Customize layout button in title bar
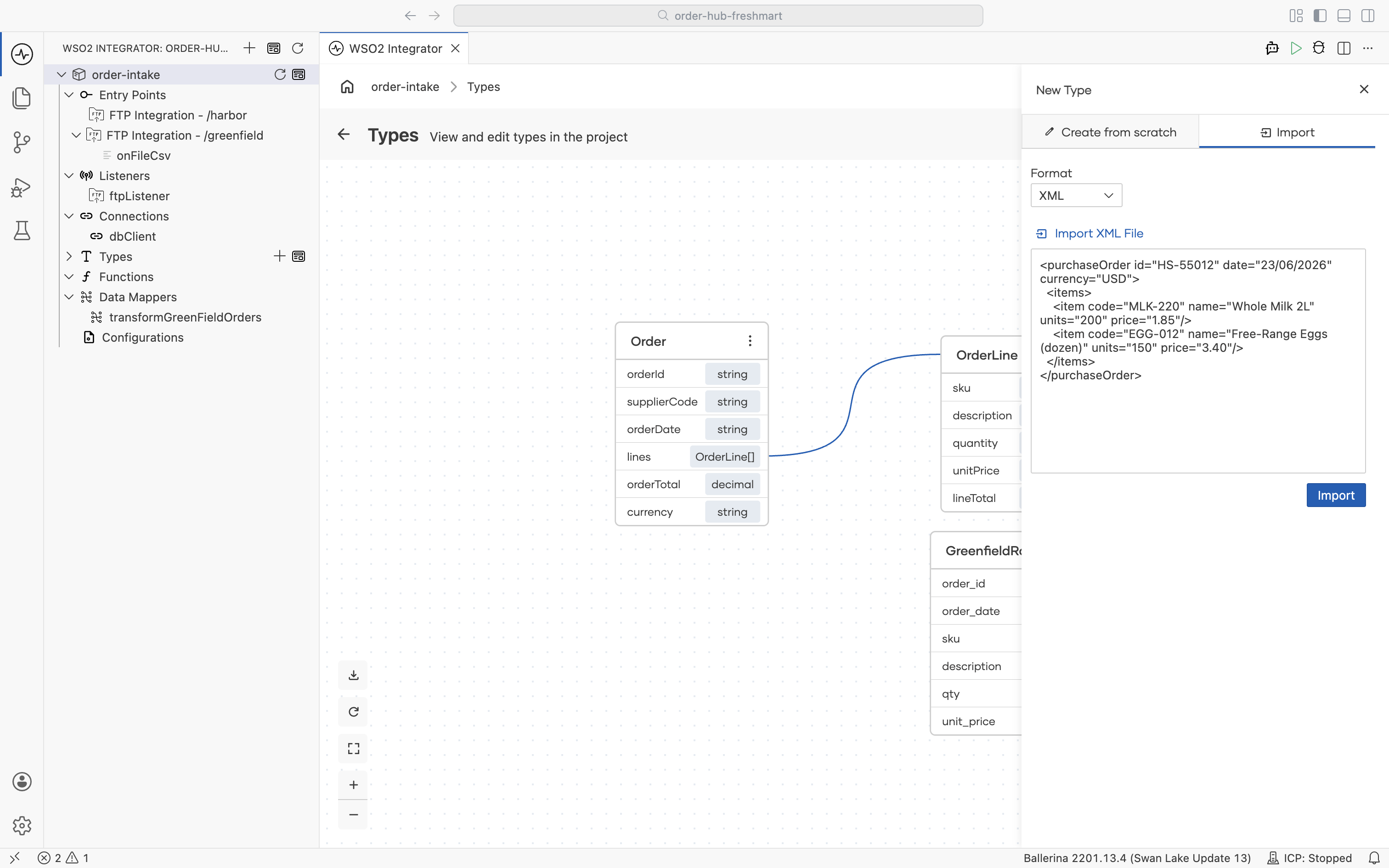Screen dimensions: 1389x868 1296,16
